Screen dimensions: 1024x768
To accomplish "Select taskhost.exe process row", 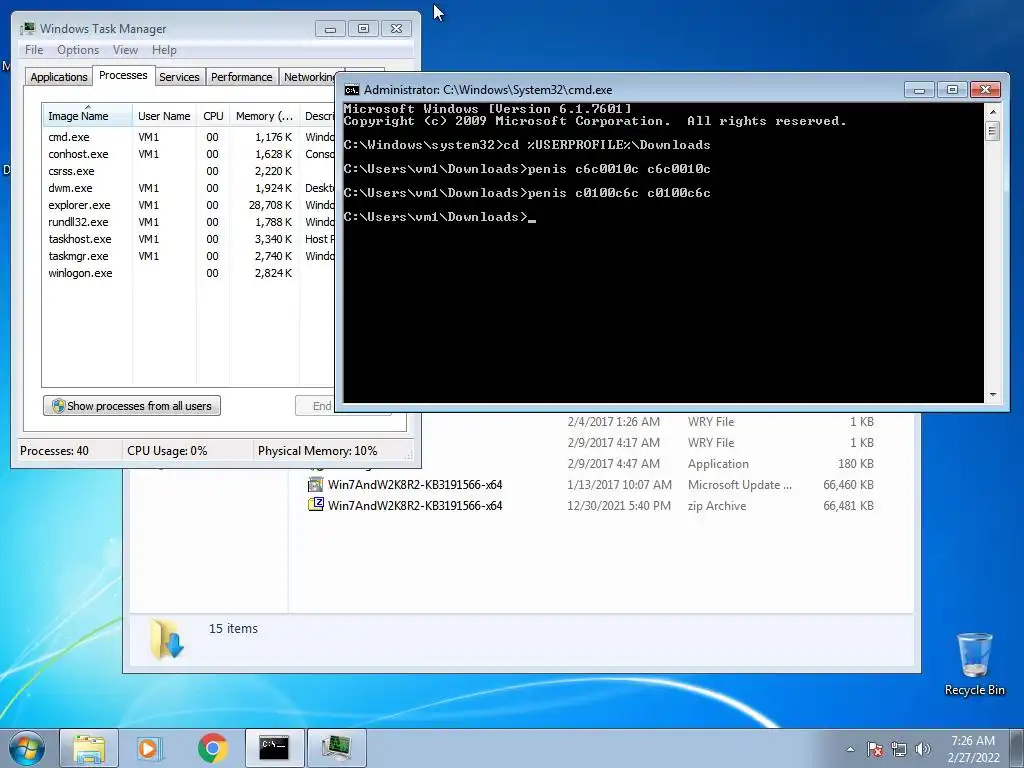I will 188,239.
